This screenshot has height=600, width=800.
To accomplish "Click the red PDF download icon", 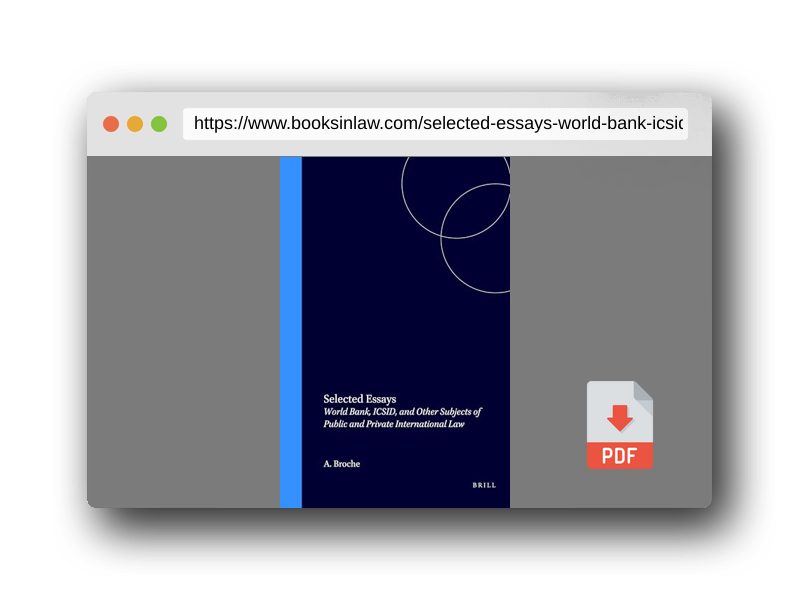I will pos(619,424).
